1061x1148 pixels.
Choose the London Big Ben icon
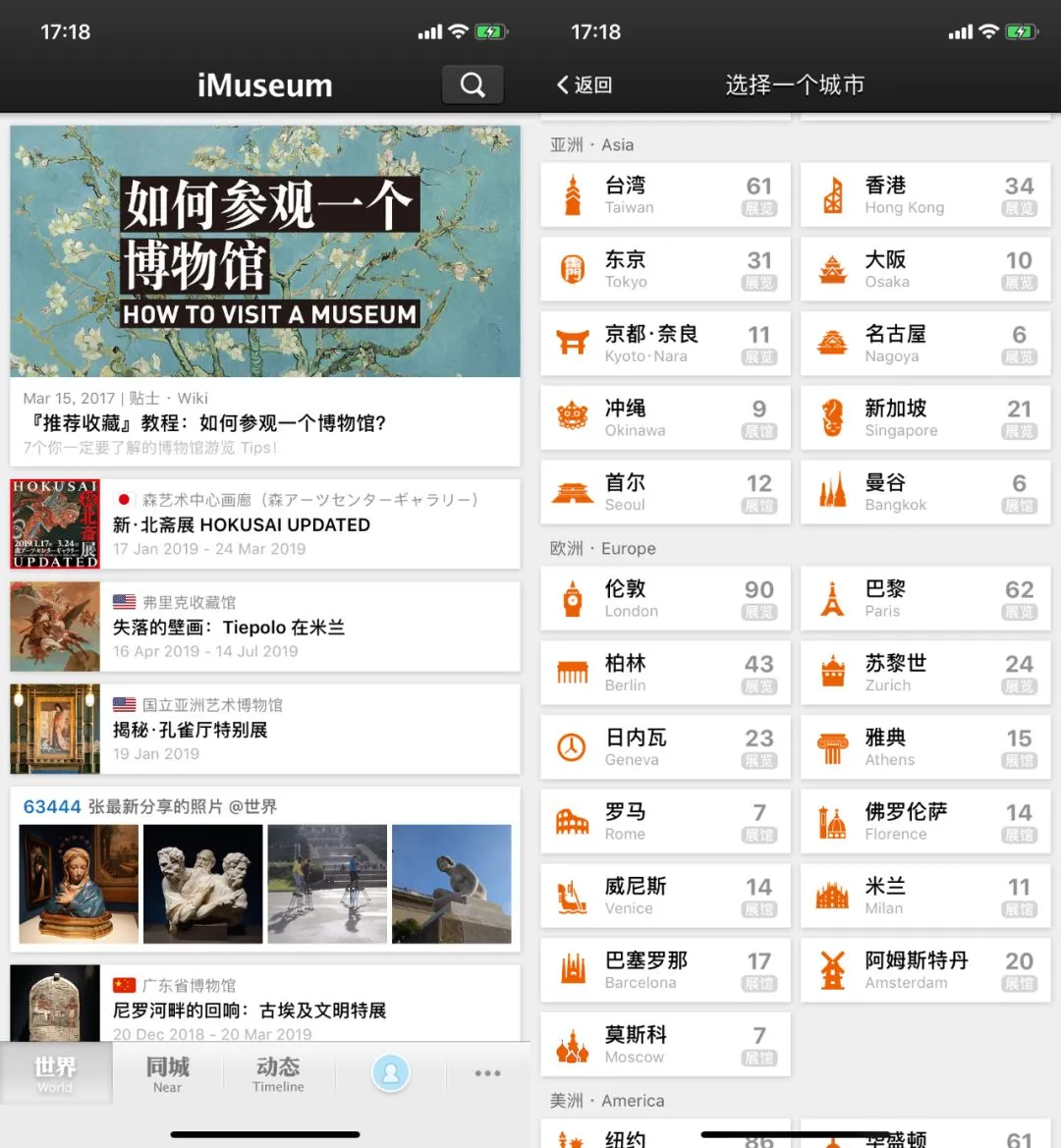pyautogui.click(x=573, y=598)
